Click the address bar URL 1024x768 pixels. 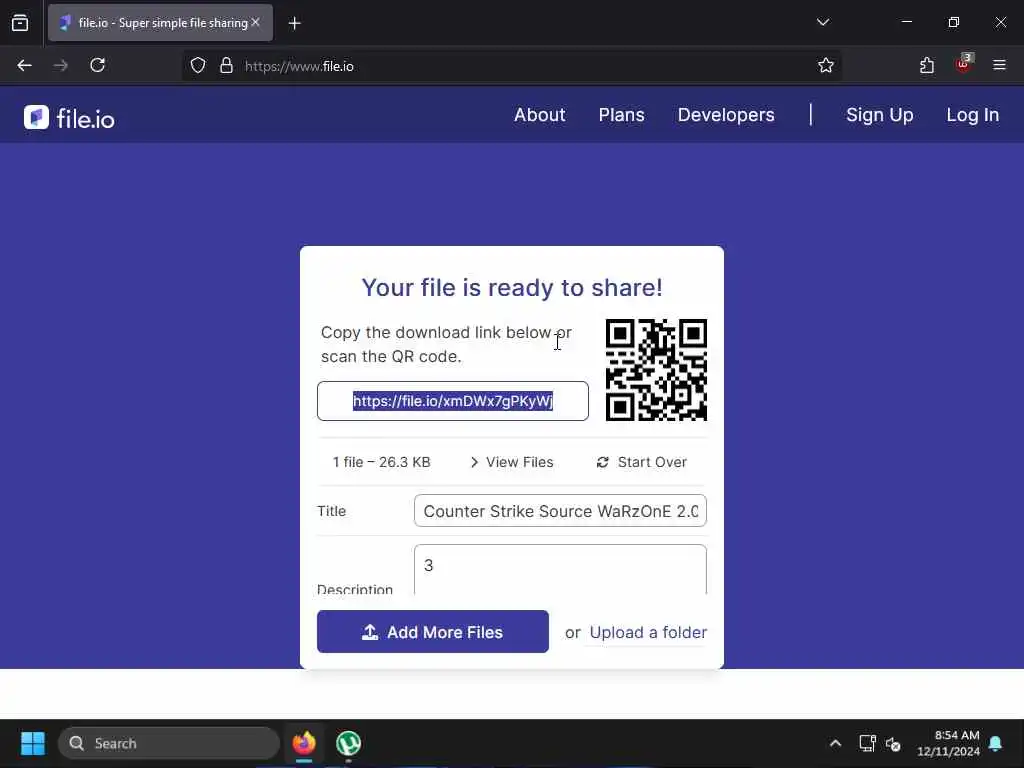[299, 66]
